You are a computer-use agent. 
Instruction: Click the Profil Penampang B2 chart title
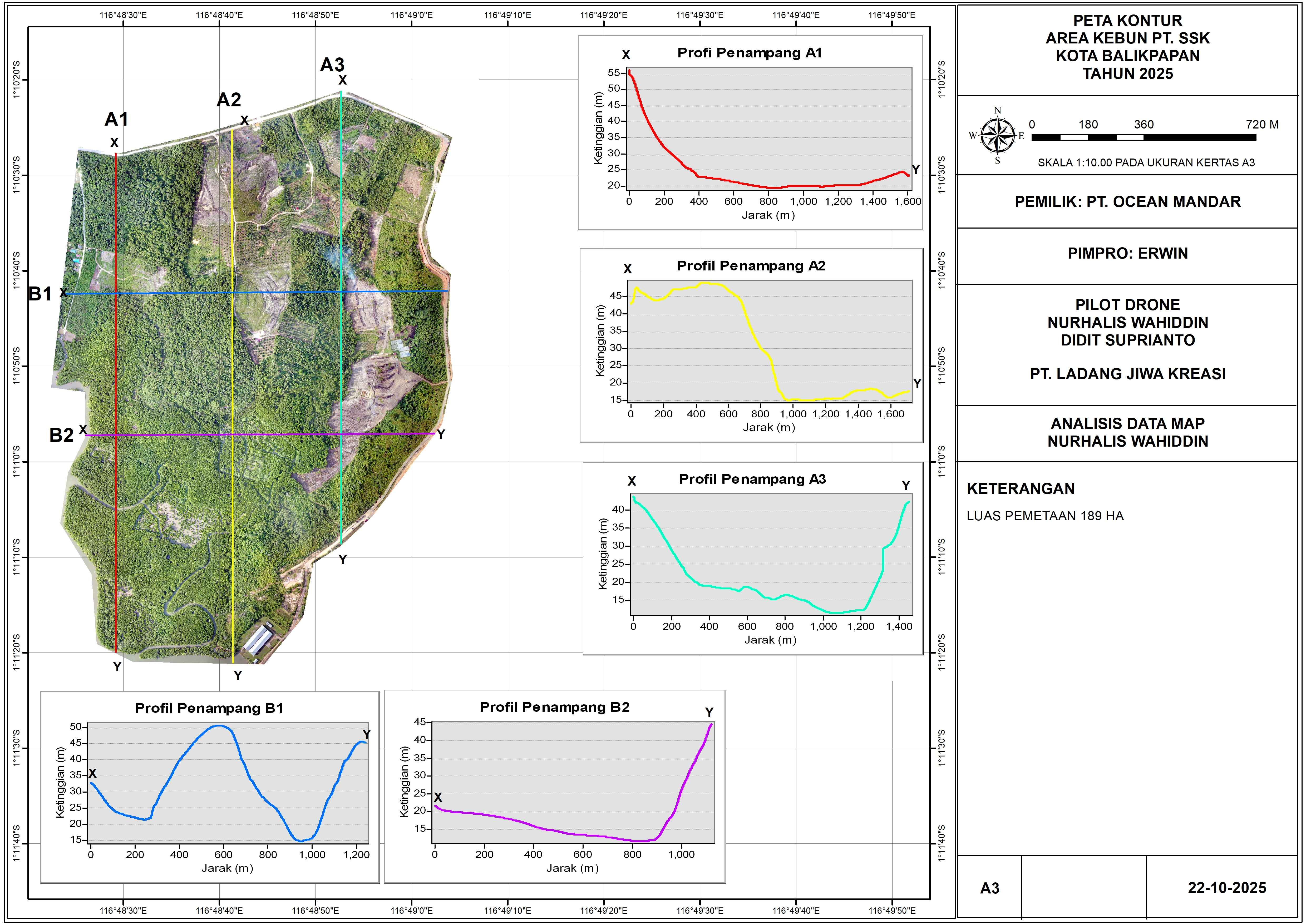point(554,707)
